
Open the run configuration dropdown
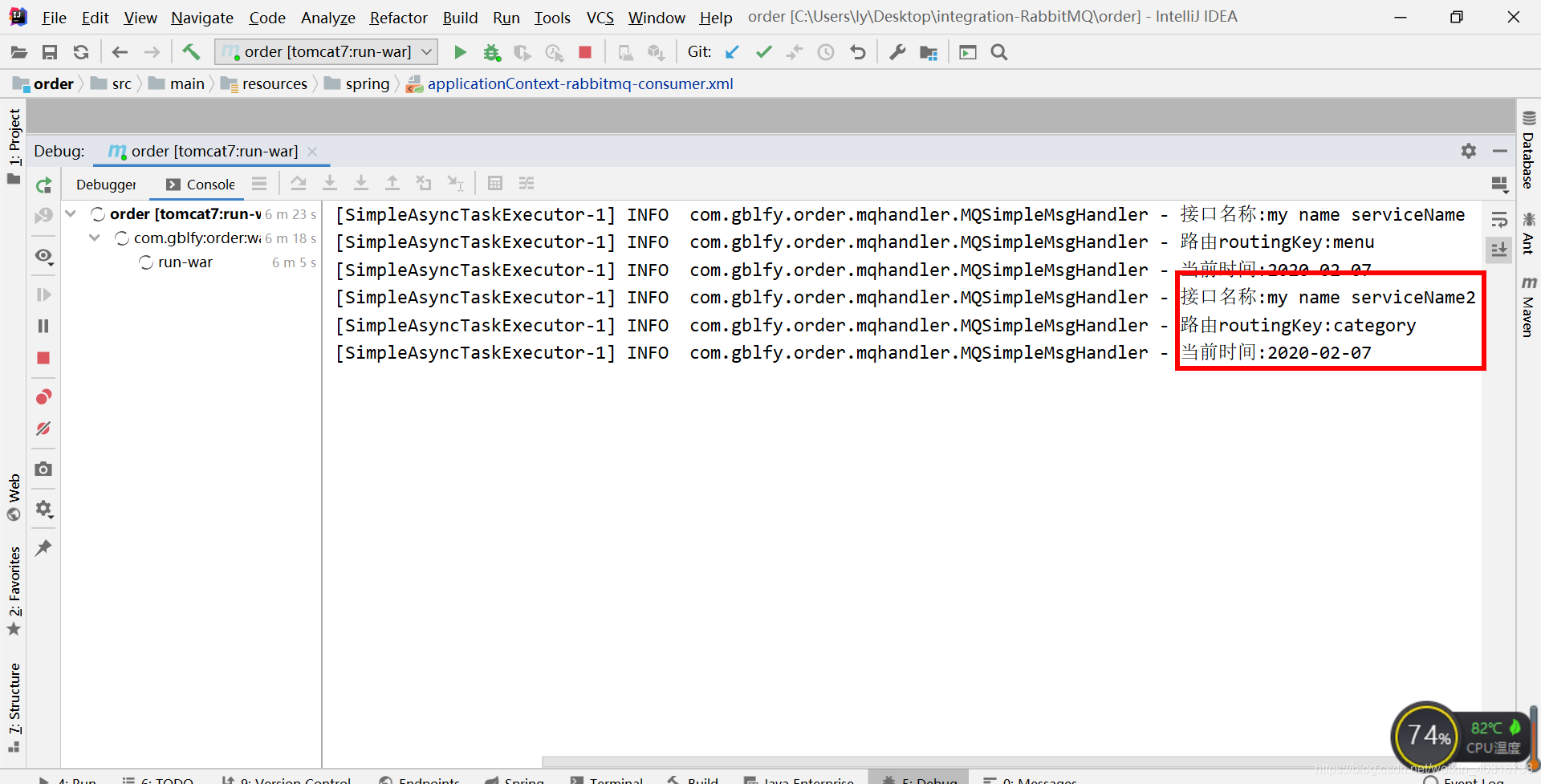327,52
